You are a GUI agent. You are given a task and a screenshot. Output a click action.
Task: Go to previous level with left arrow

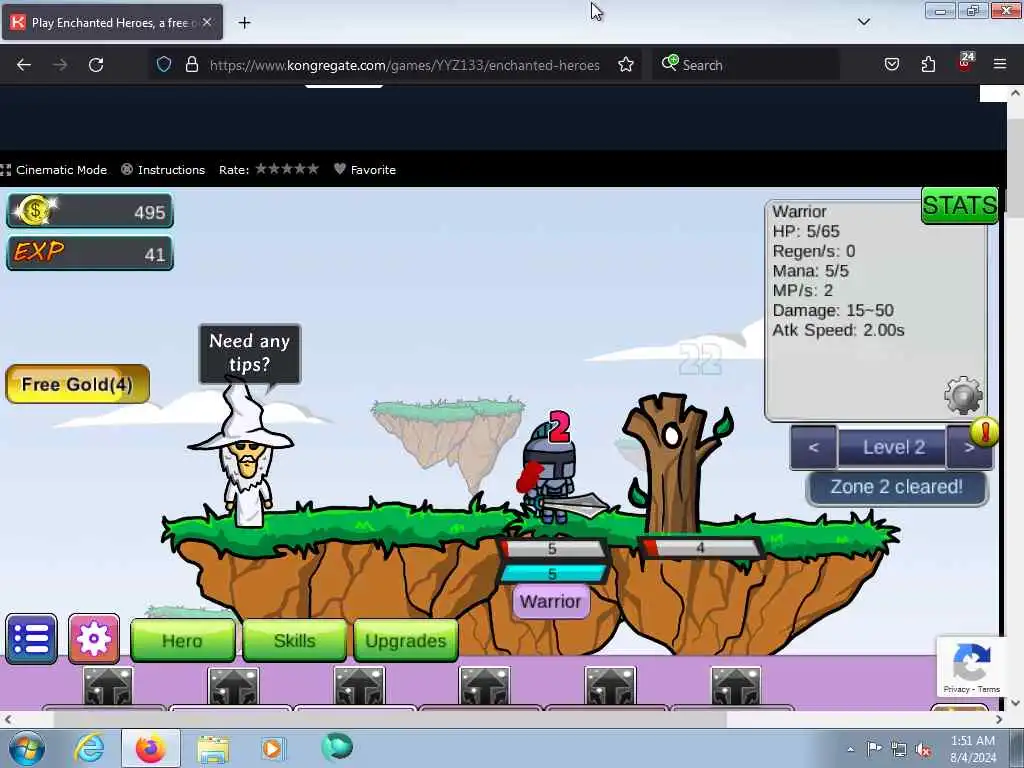click(813, 447)
